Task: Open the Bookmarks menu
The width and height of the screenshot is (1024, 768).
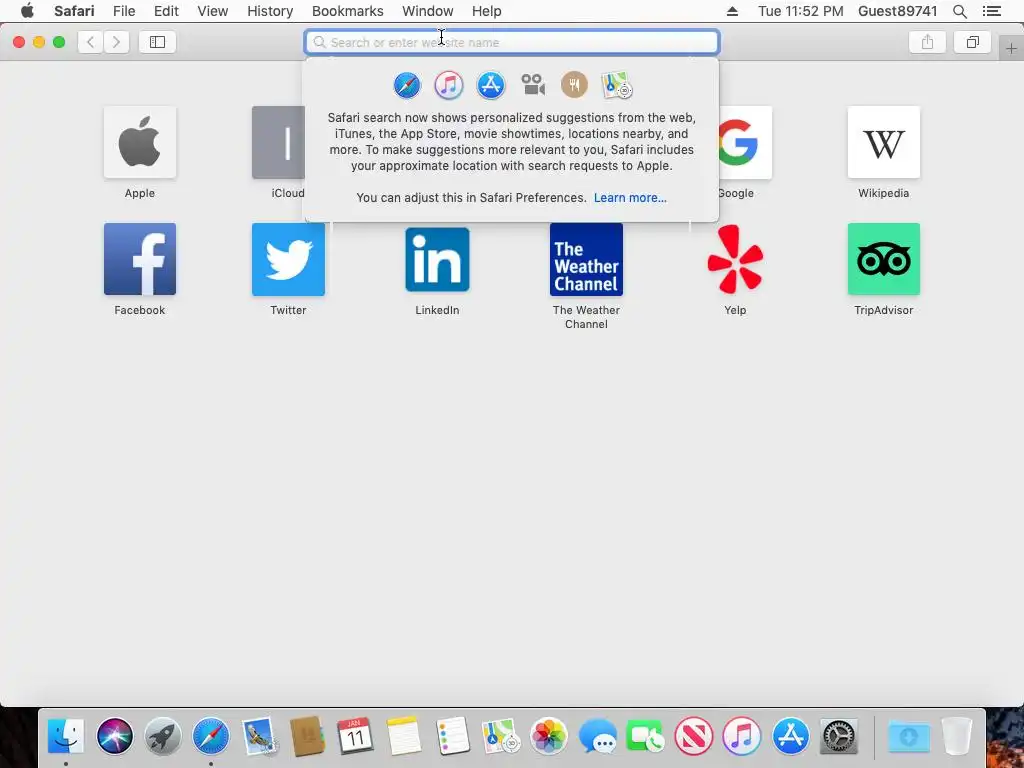Action: click(347, 11)
